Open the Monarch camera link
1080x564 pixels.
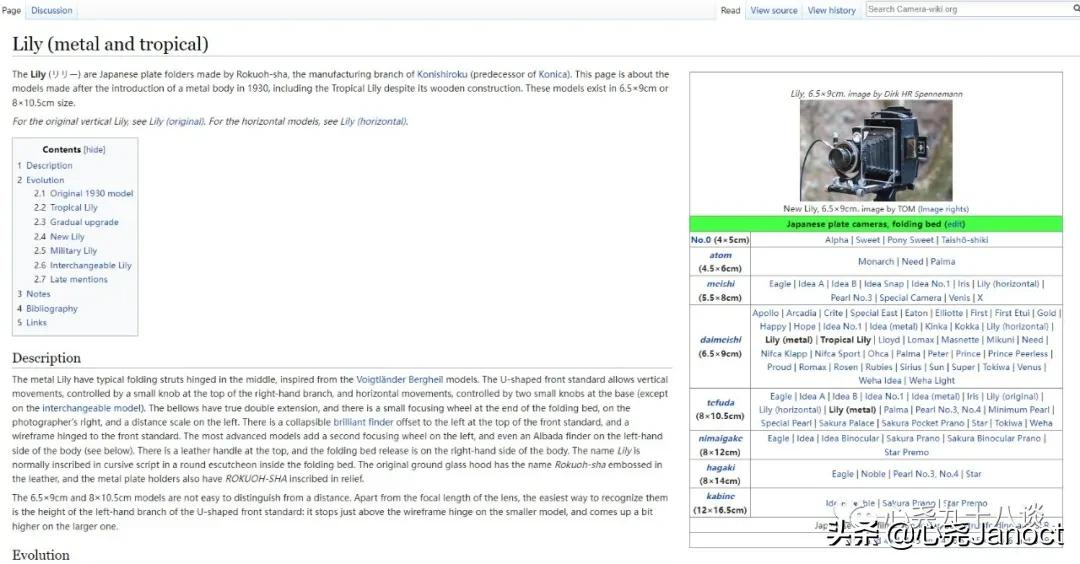(875, 262)
